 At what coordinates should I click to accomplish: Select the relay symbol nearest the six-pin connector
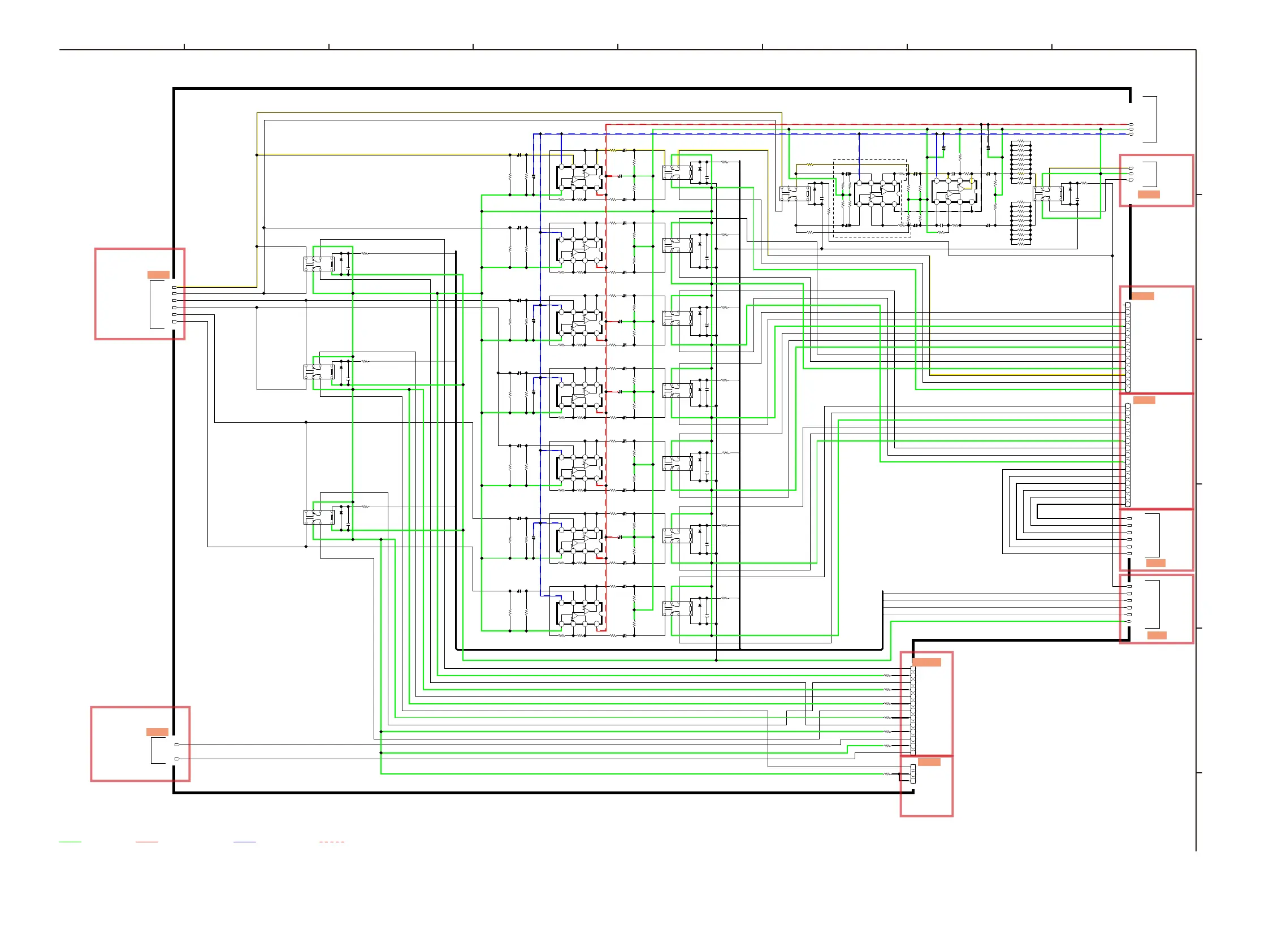(x=319, y=264)
